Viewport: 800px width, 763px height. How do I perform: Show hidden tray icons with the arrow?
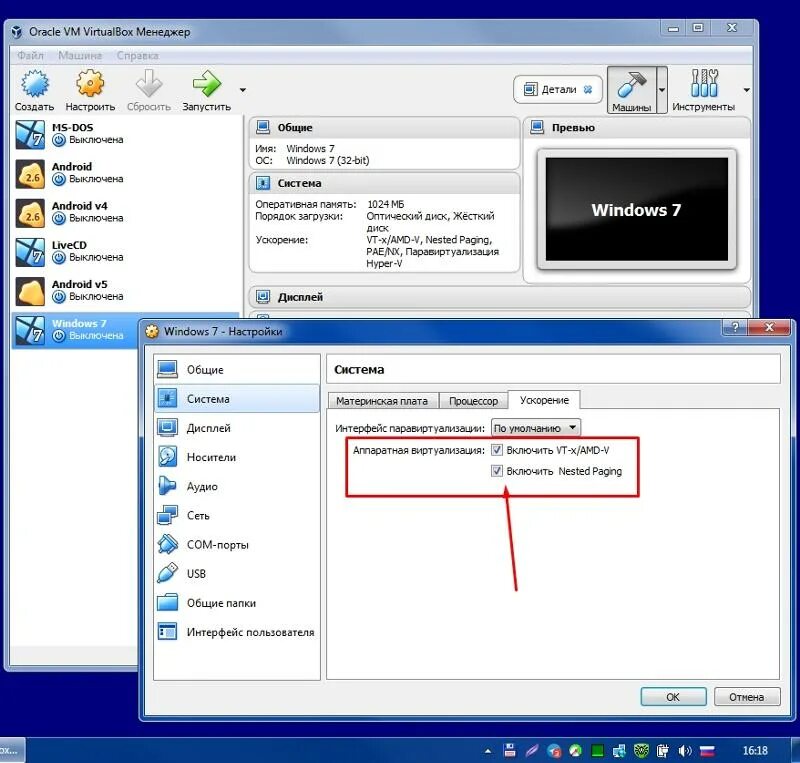click(488, 751)
